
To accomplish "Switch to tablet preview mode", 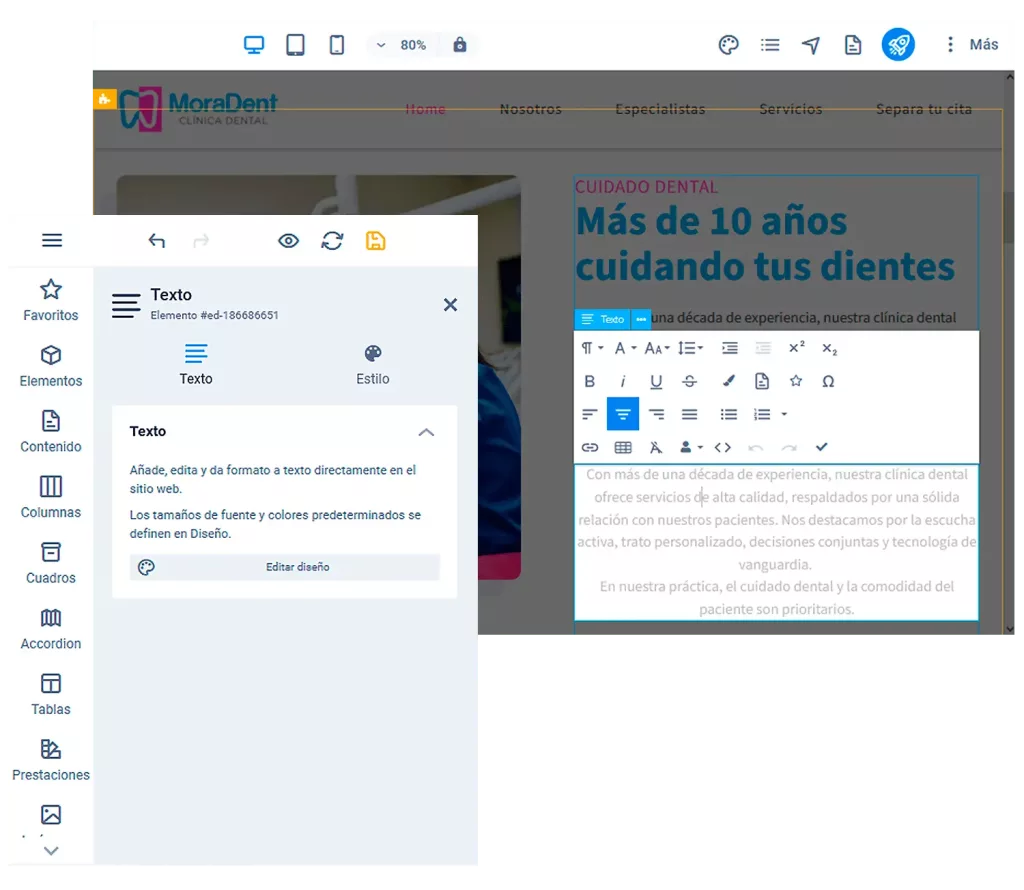I will pos(295,45).
